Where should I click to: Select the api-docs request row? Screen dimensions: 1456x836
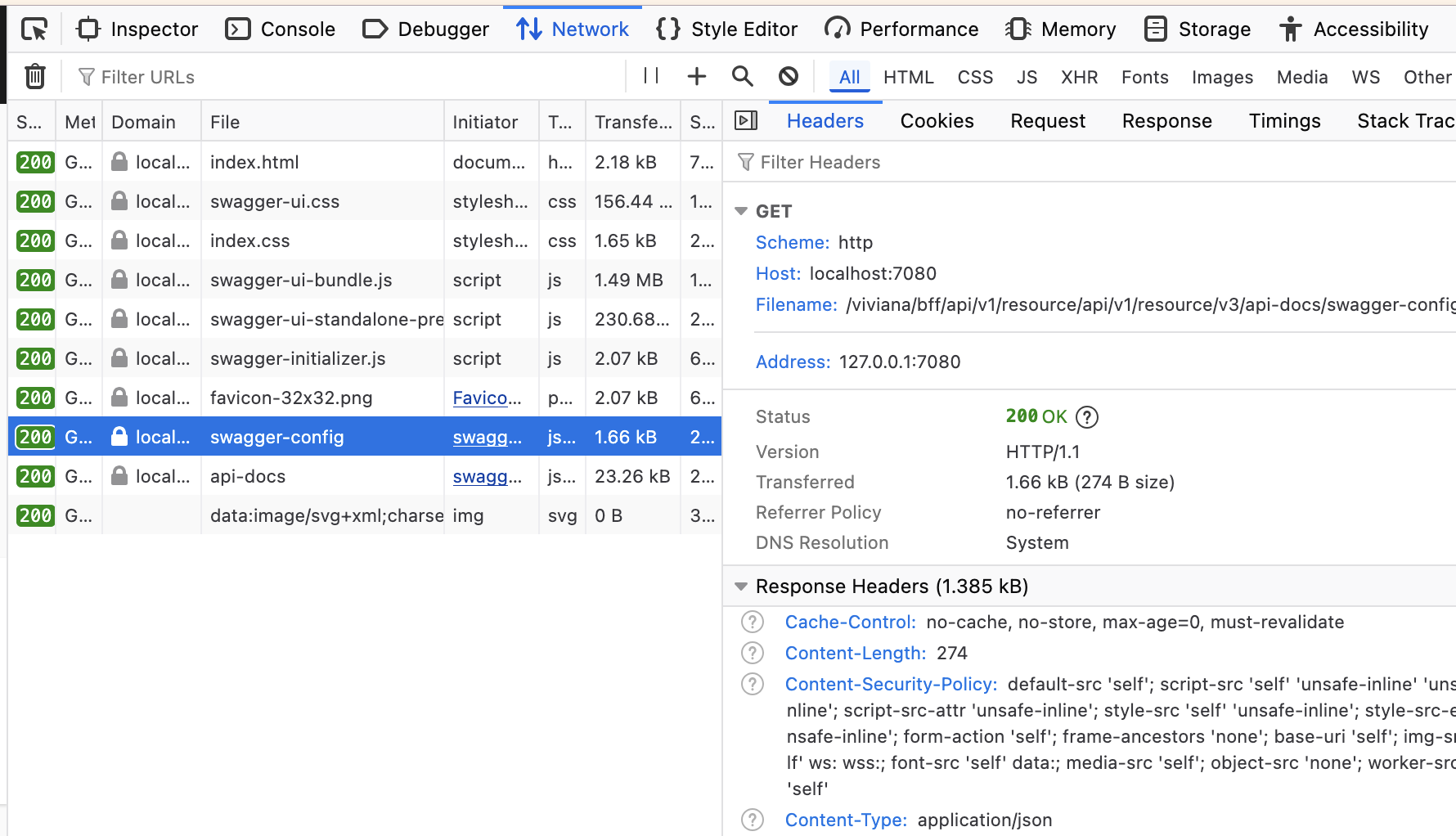click(365, 476)
